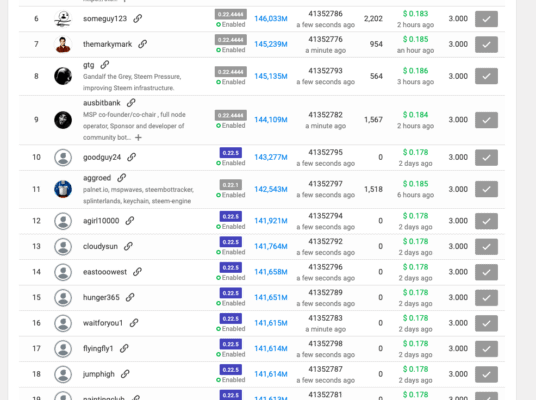Open the link icon beside hunger365
The height and width of the screenshot is (400, 536).
[130, 297]
